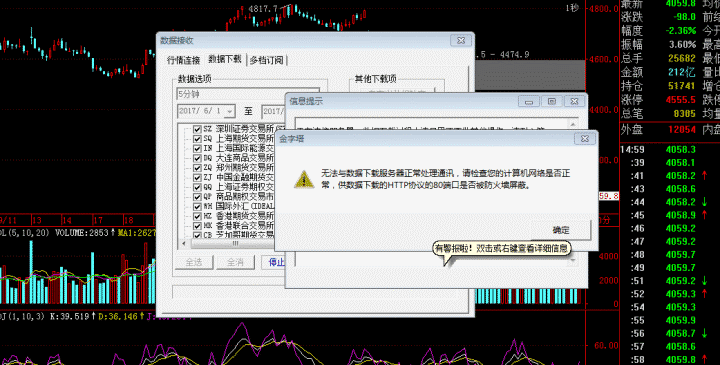The image size is (720, 365).
Task: Uncheck HK 香港联合交易所 checkbox
Action: coord(197,225)
